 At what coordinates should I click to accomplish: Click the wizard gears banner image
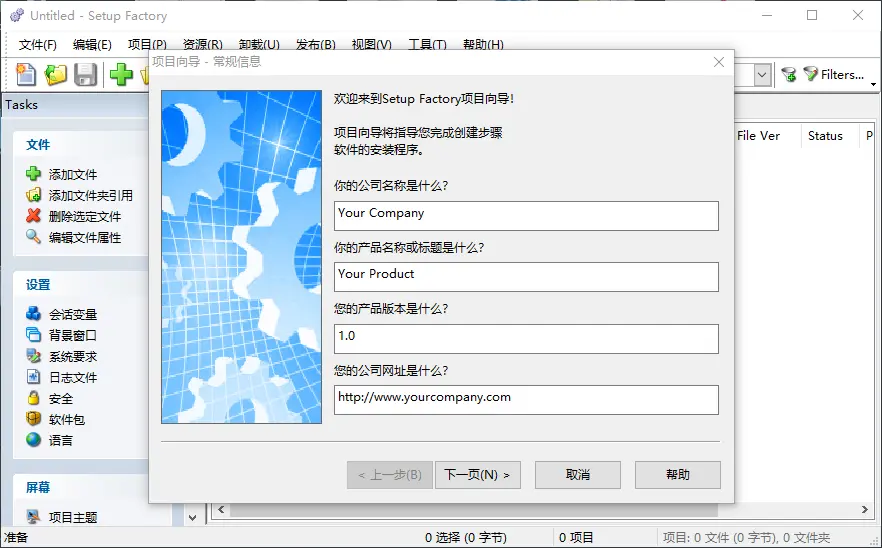tap(241, 257)
